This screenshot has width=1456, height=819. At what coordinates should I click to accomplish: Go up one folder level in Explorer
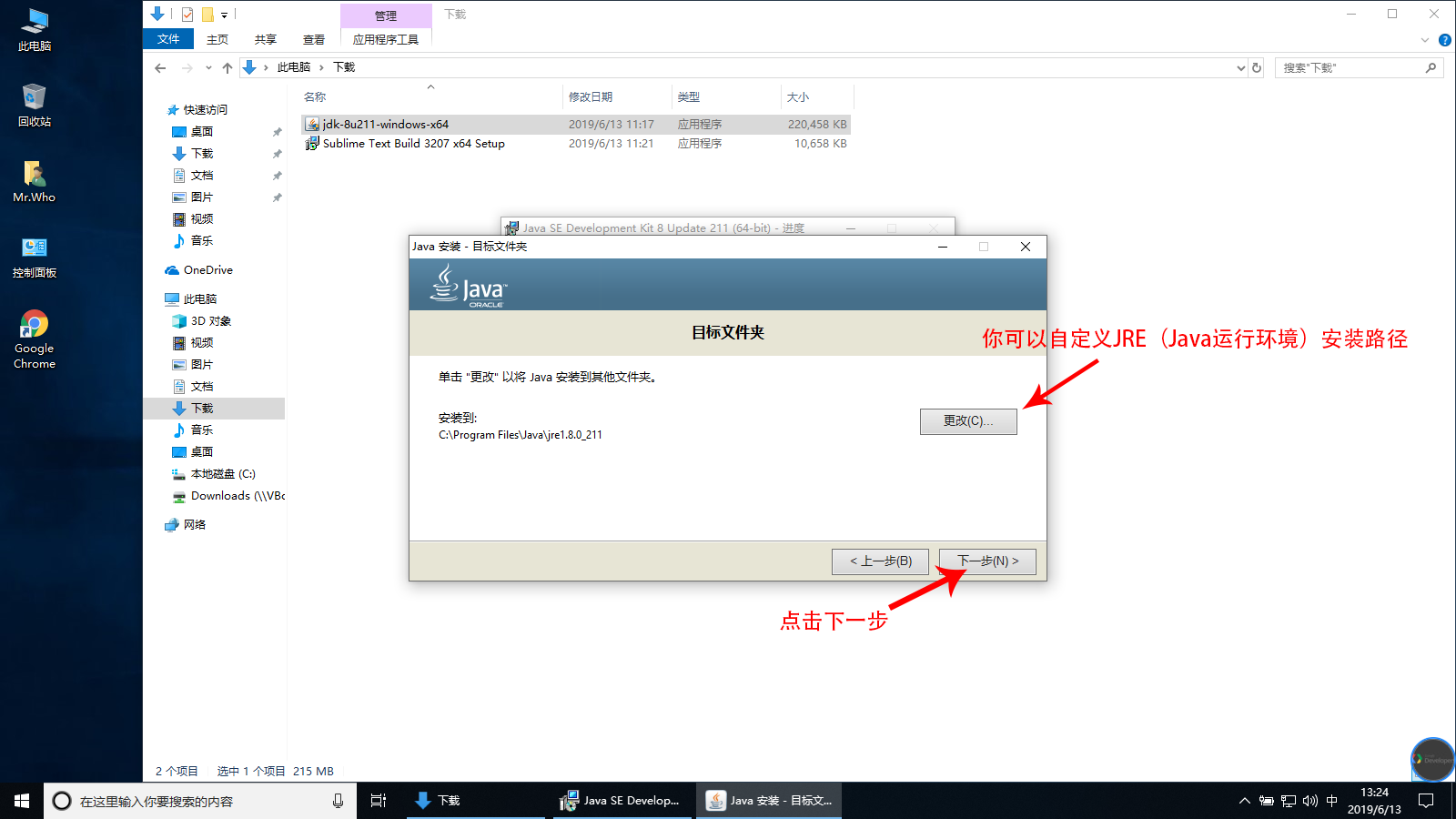tap(227, 67)
